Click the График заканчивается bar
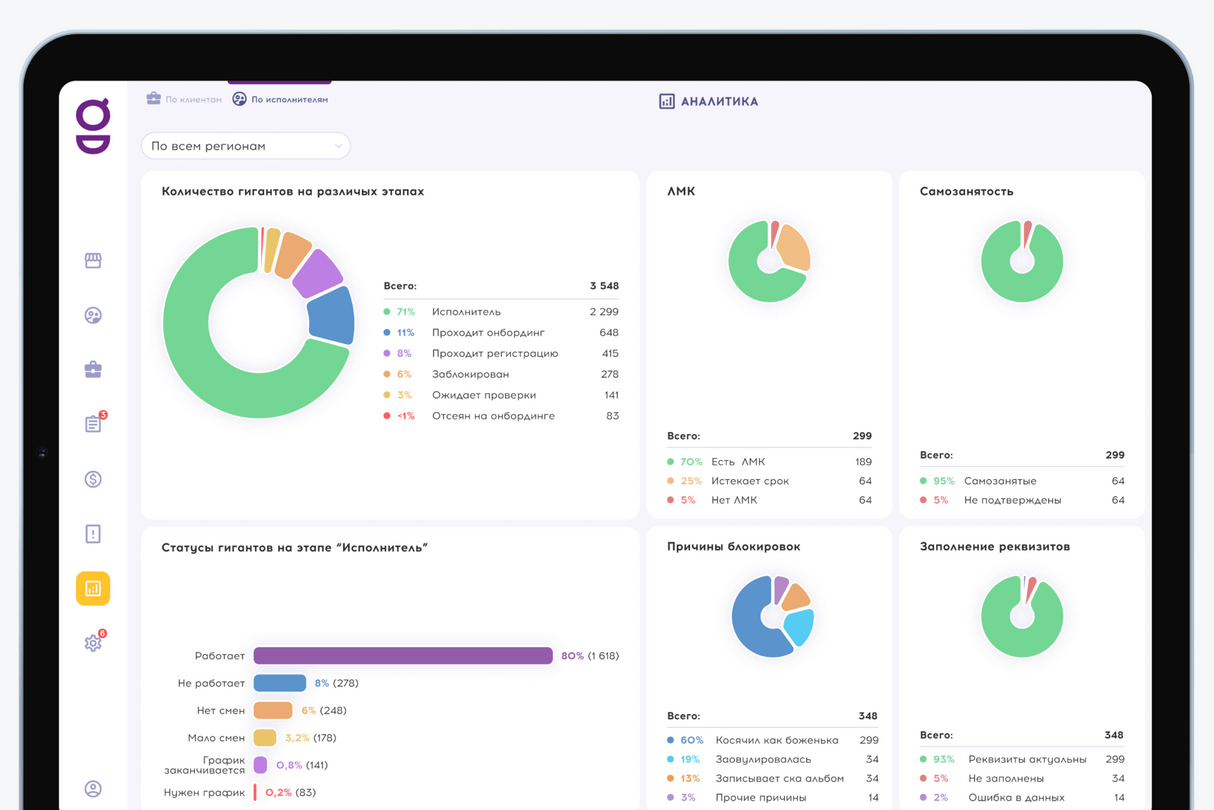The image size is (1214, 810). [x=260, y=765]
